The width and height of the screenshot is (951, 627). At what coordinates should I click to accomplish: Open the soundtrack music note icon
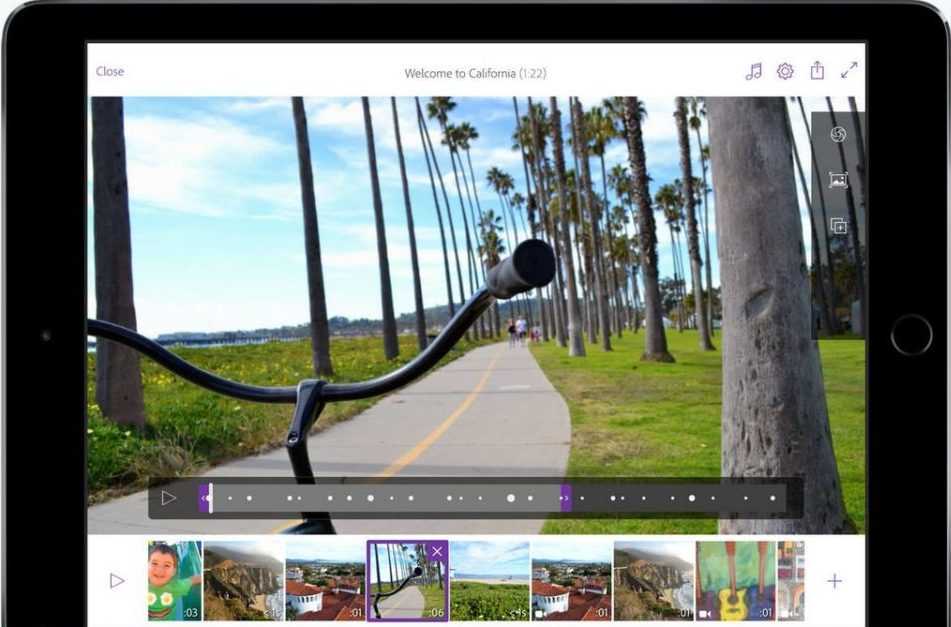754,71
